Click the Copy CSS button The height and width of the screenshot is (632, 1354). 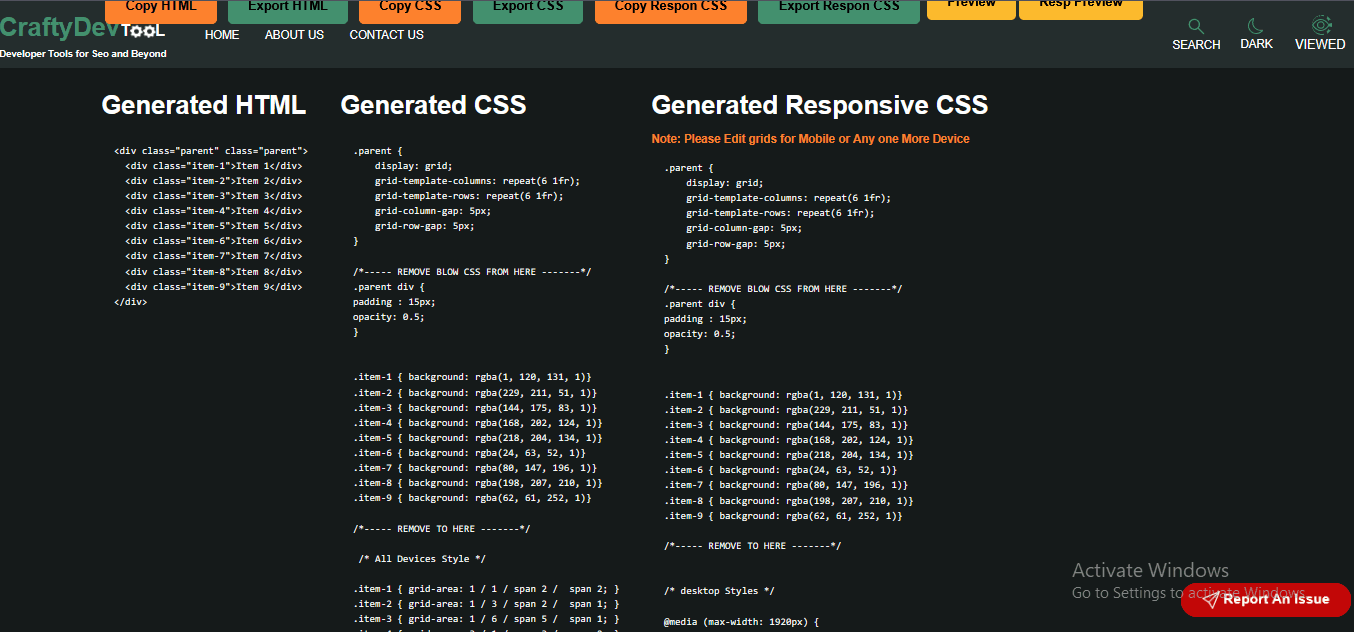410,10
